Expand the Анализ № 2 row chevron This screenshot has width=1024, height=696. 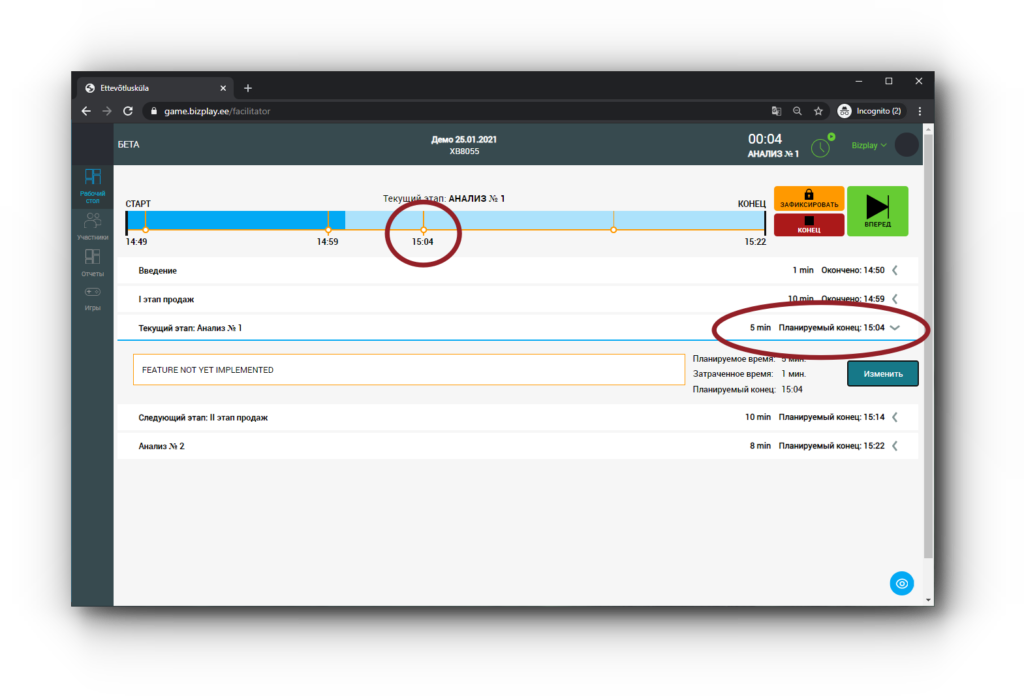pos(895,446)
